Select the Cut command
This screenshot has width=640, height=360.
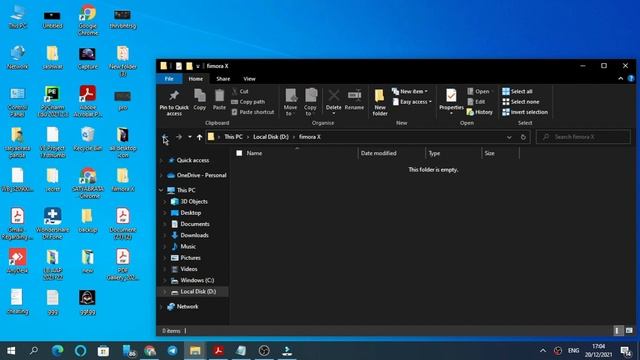pos(240,91)
